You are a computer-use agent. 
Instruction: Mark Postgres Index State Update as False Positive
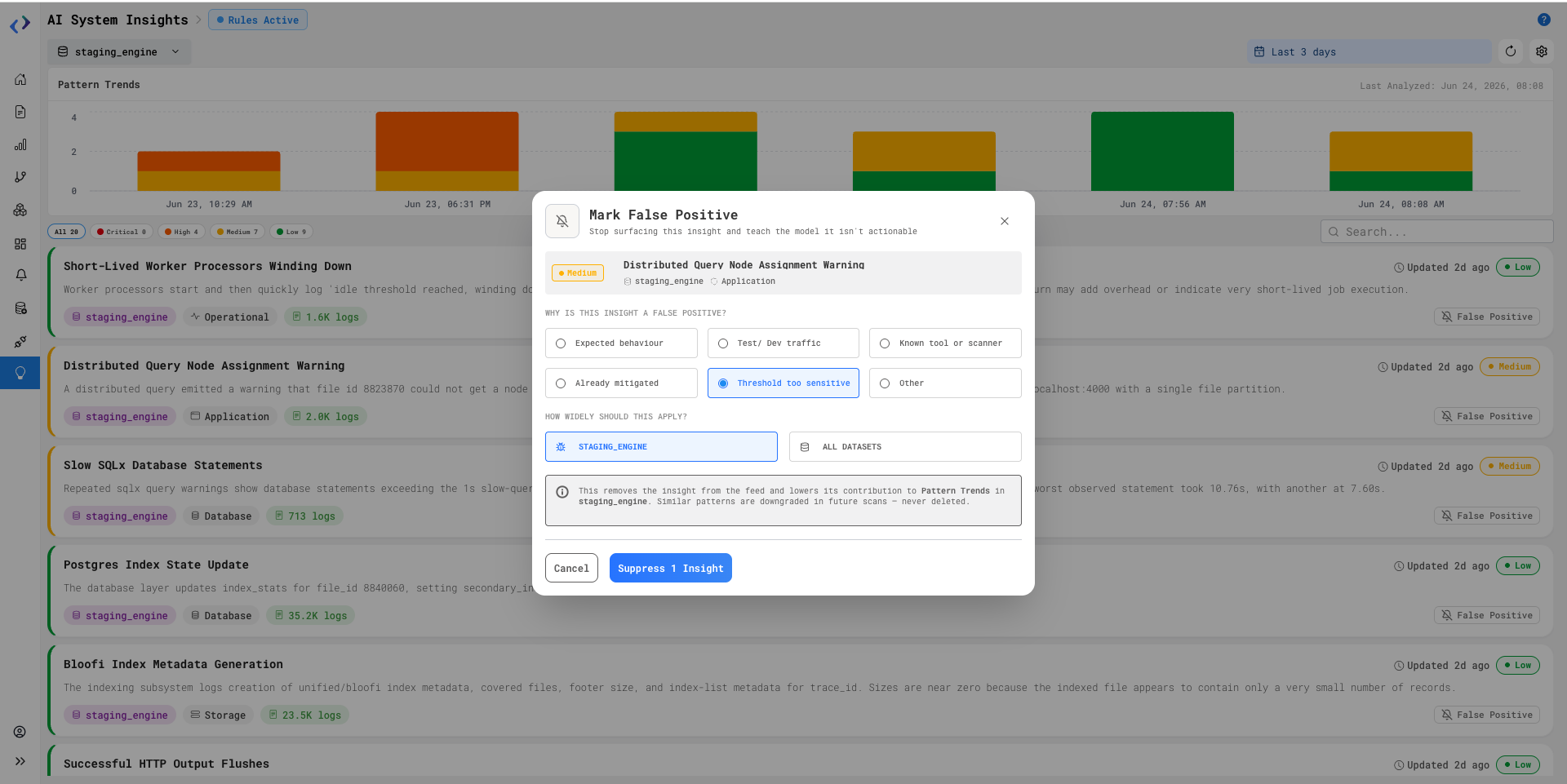[1487, 615]
